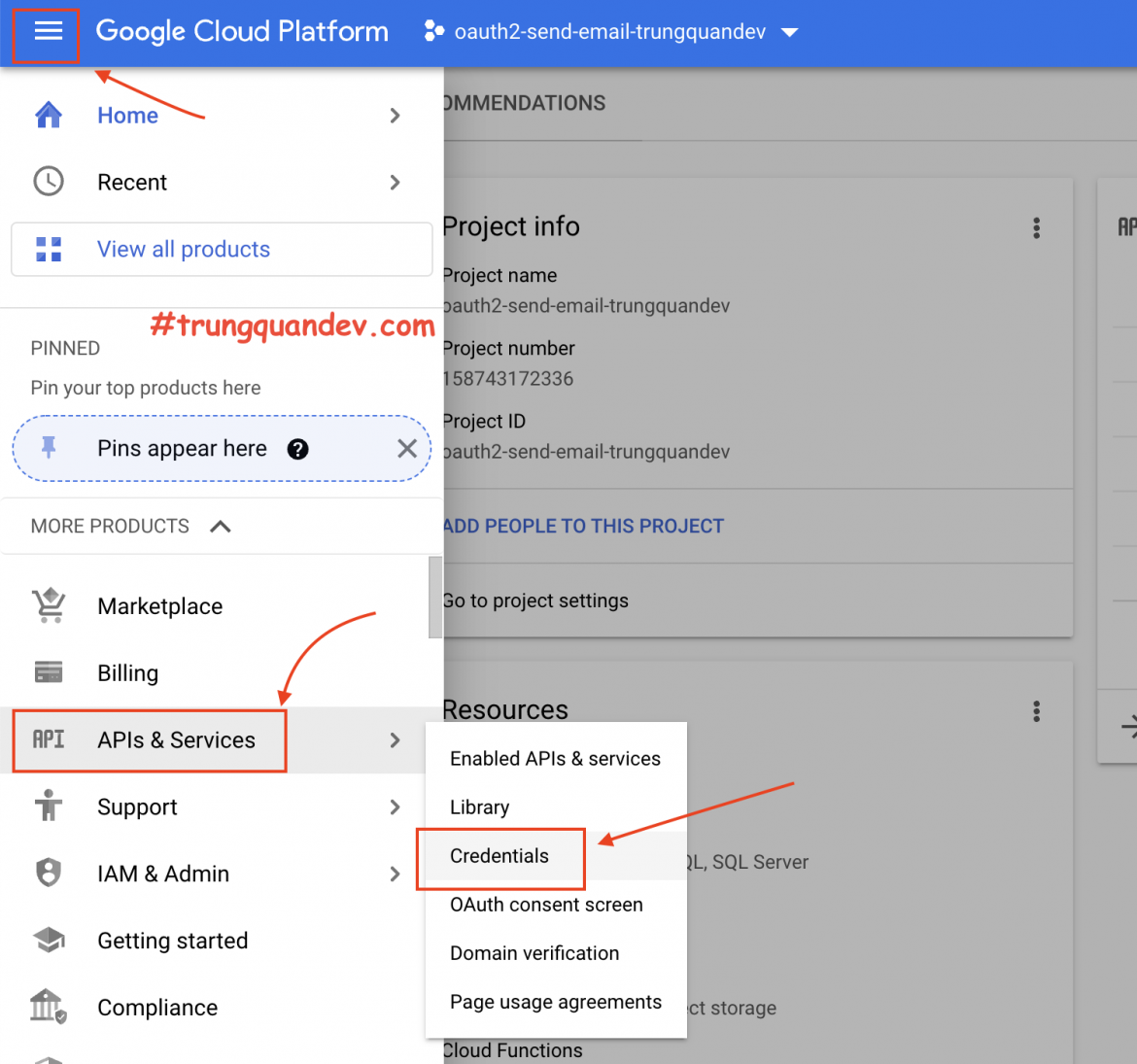This screenshot has width=1137, height=1064.
Task: Click ADD PEOPLE TO THIS PROJECT link
Action: pos(583,526)
